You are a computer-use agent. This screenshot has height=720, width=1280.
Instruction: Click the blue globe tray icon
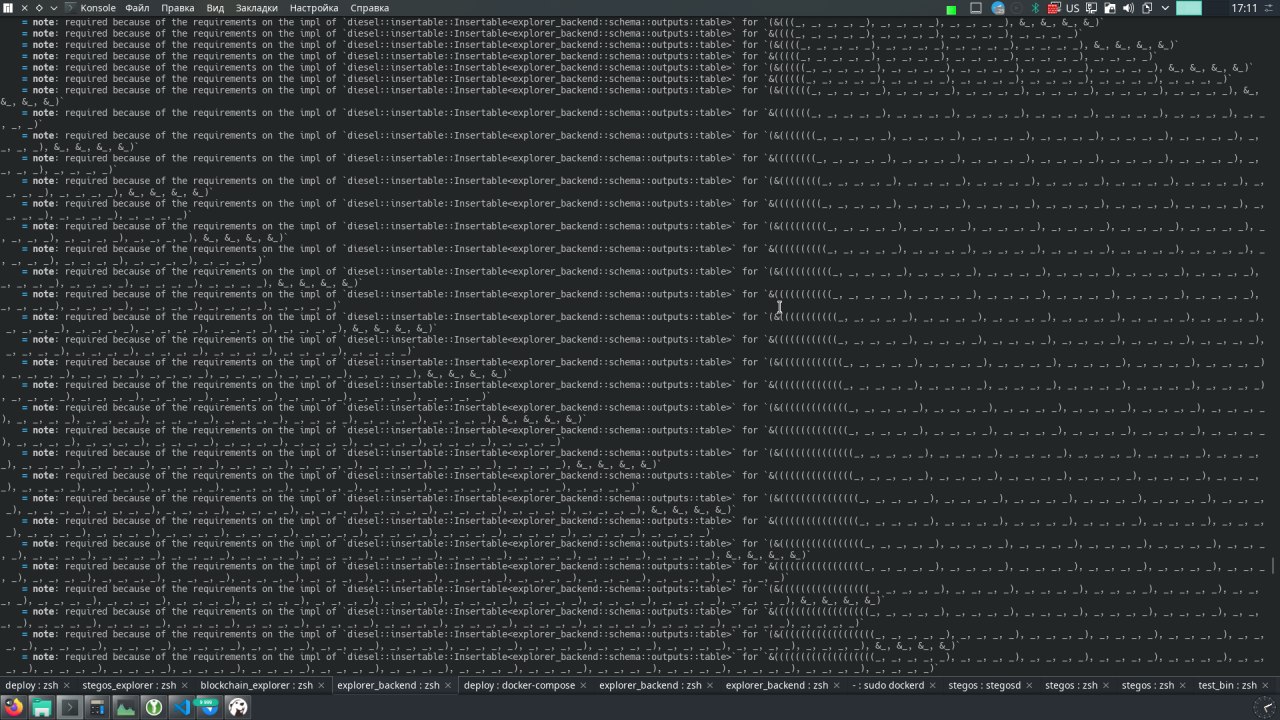click(998, 8)
